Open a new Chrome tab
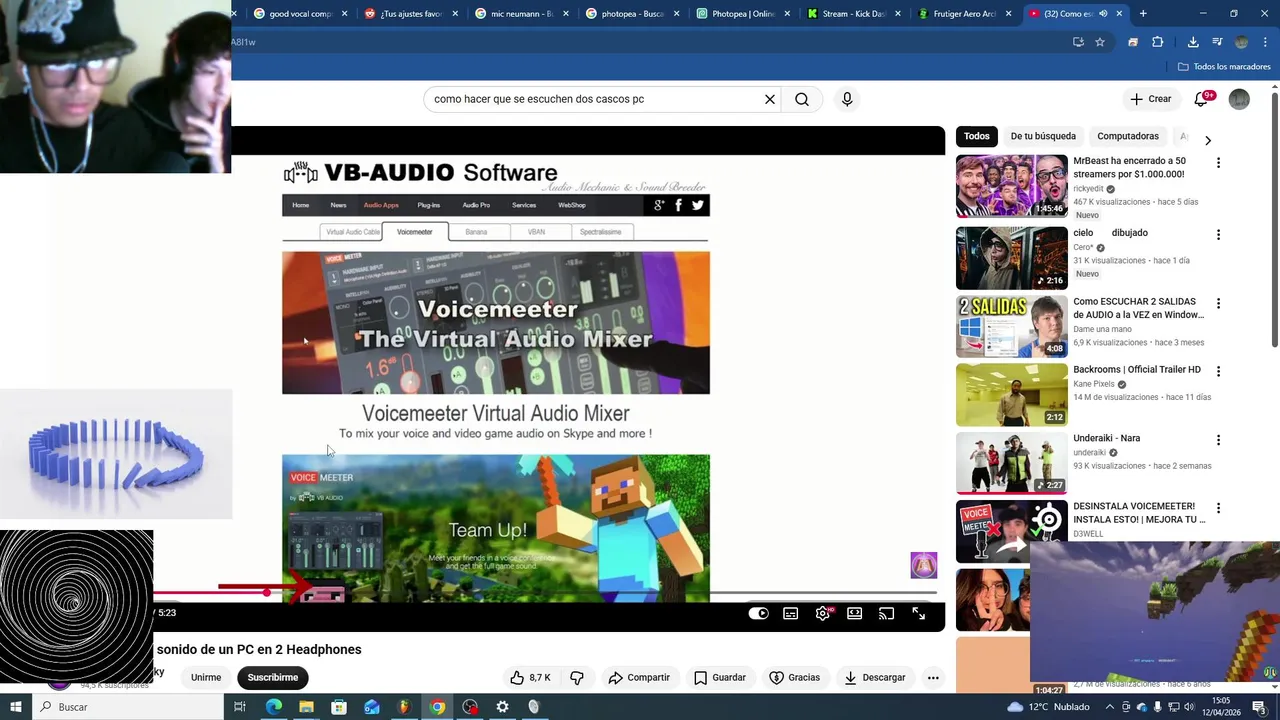The image size is (1280, 720). (1143, 14)
